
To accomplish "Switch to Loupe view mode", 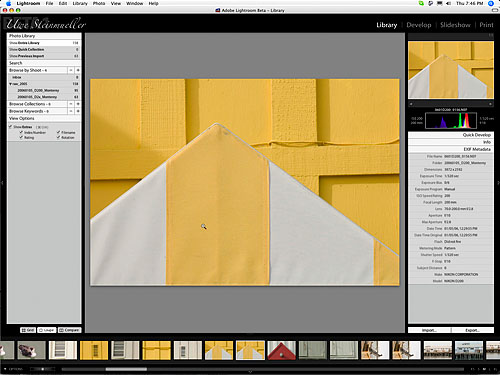I will point(47,330).
